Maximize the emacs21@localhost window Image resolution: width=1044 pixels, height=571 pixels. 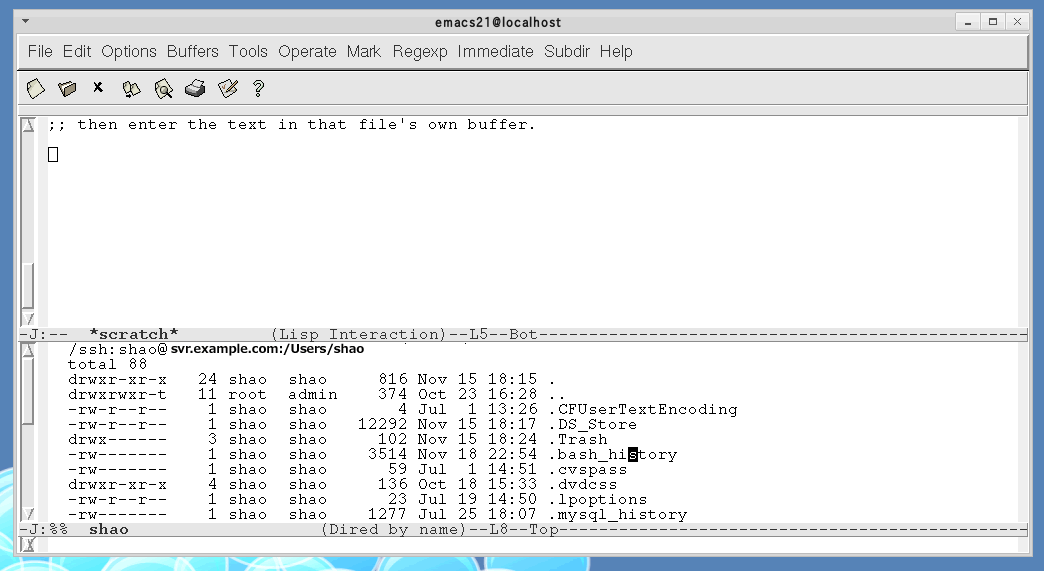click(x=993, y=22)
